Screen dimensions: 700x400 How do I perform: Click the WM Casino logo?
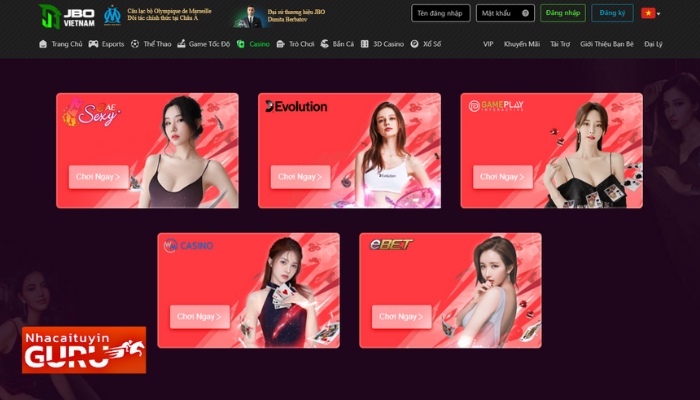click(x=188, y=246)
